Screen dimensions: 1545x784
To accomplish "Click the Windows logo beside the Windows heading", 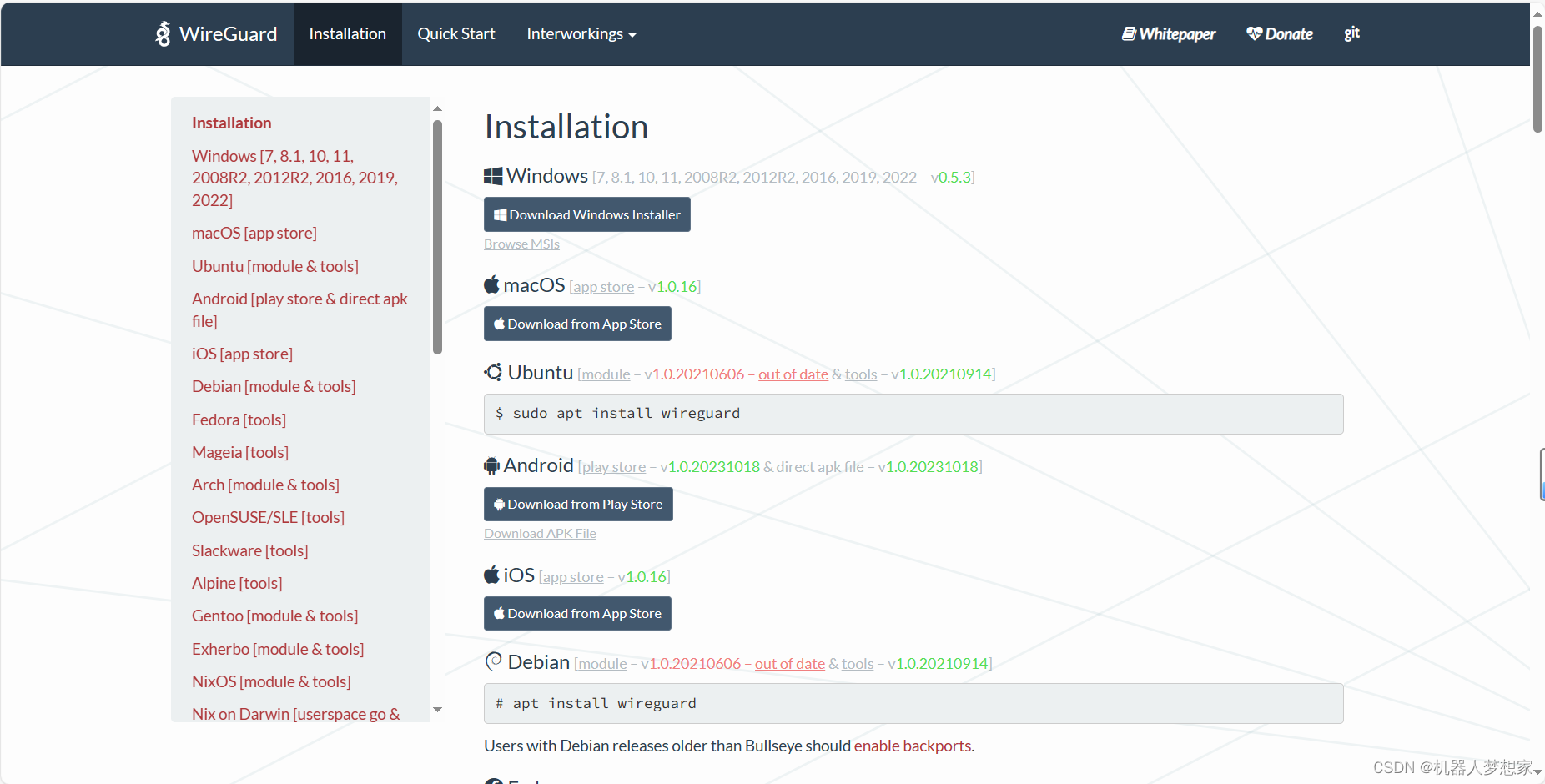I will tap(493, 176).
